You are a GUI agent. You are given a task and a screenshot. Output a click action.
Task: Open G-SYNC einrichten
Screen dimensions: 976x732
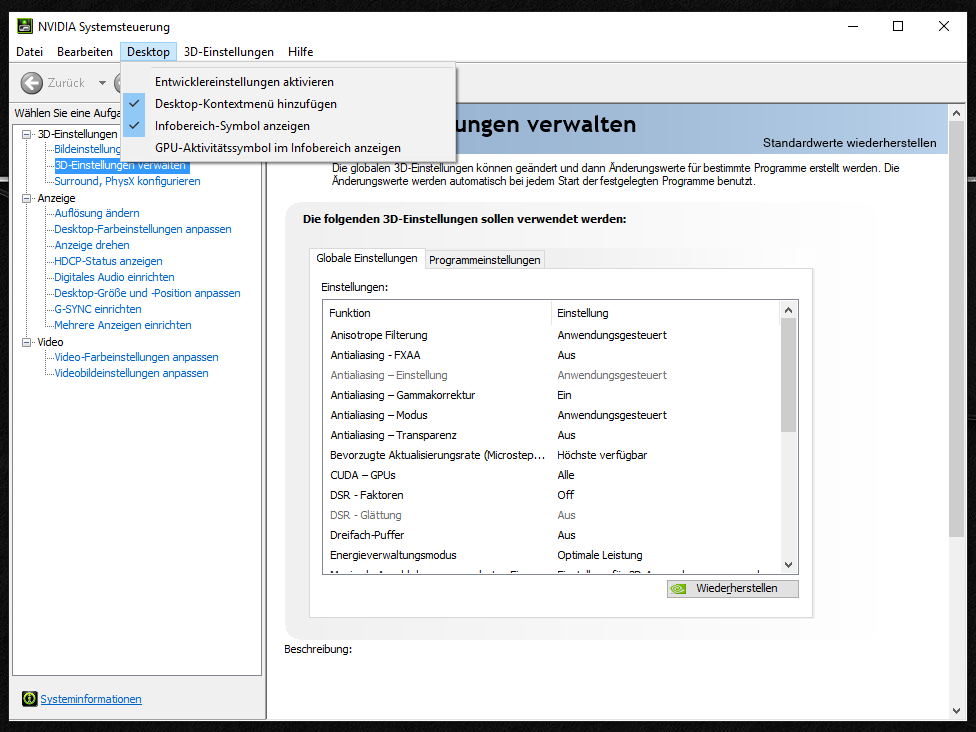(x=98, y=309)
